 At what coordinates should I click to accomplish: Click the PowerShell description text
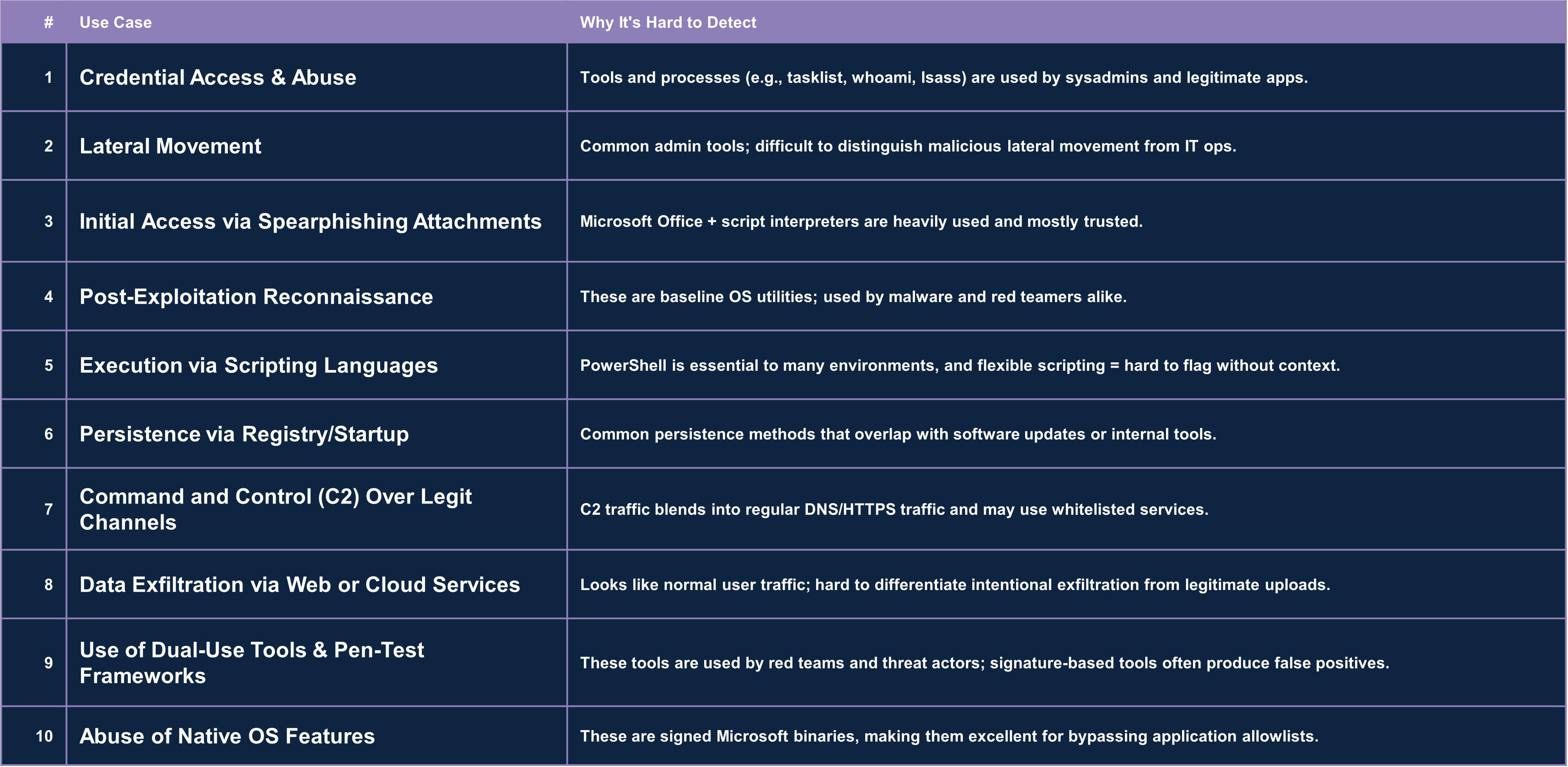(959, 365)
